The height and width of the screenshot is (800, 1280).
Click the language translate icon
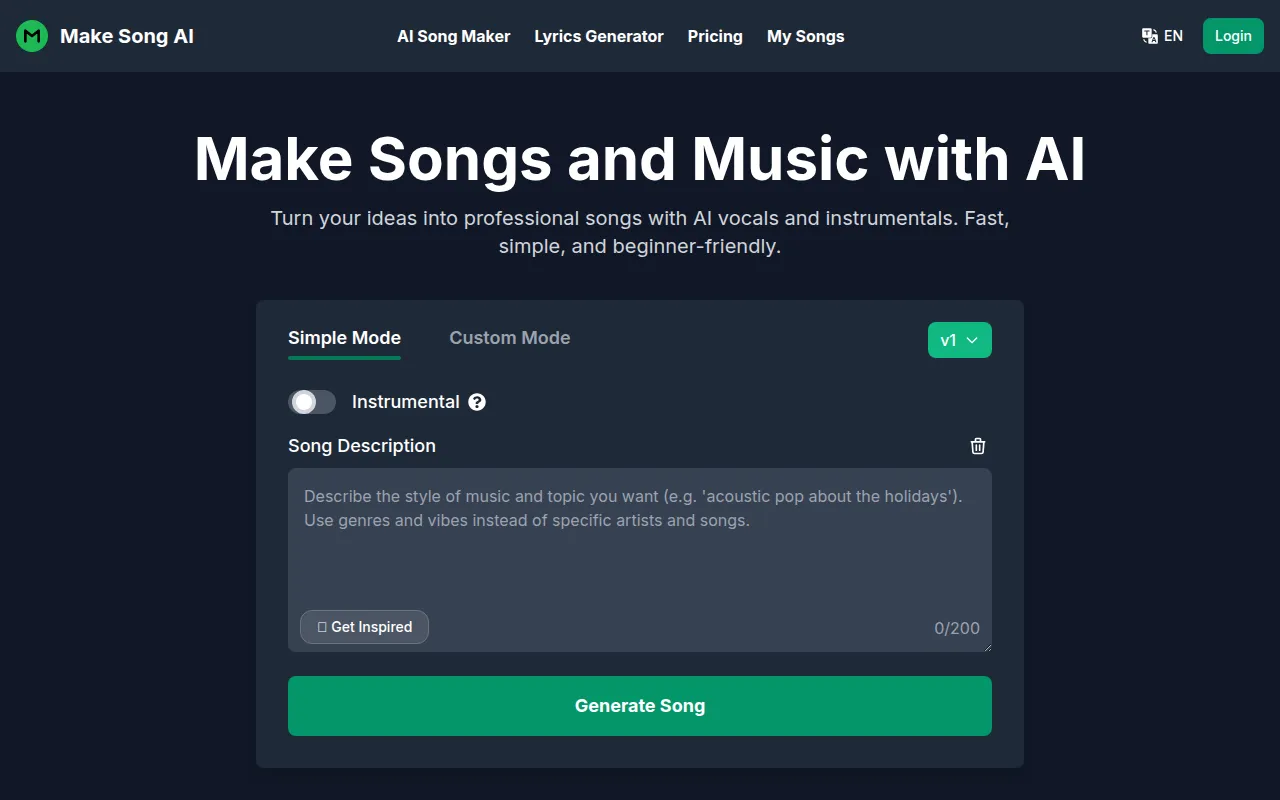pos(1150,36)
